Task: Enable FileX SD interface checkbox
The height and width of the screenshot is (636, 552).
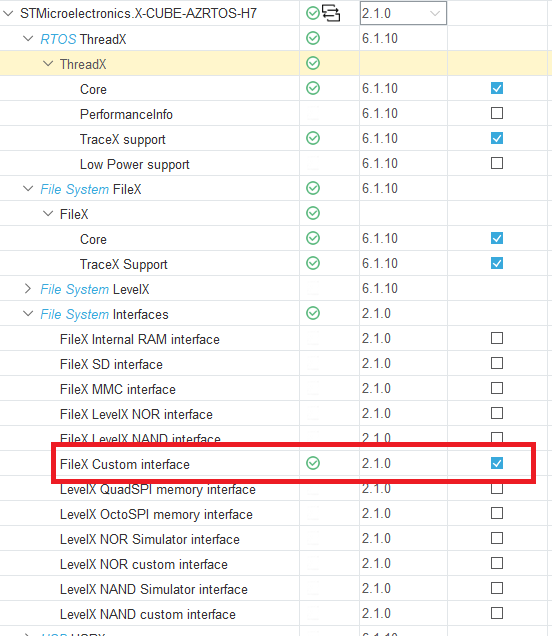Action: (x=497, y=363)
